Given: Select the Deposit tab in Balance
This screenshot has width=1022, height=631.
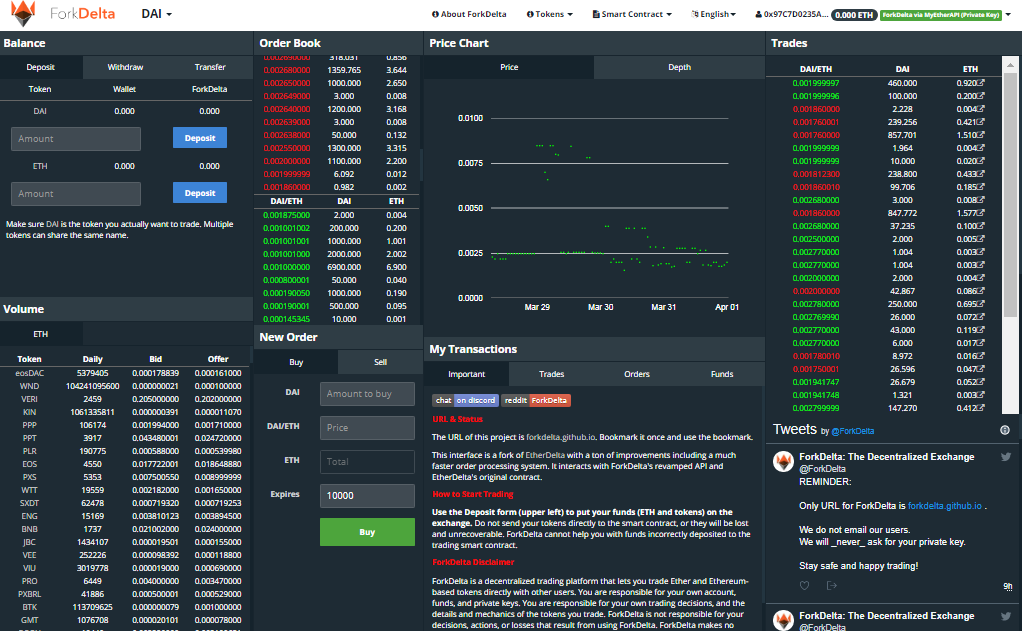Looking at the screenshot, I should [41, 67].
